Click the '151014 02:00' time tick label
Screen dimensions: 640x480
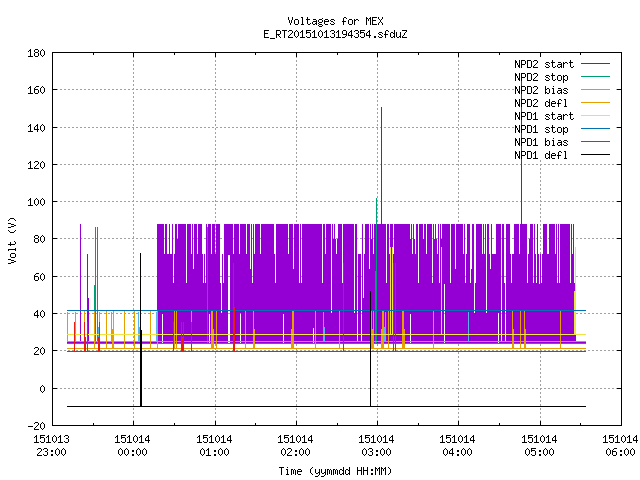pos(296,446)
